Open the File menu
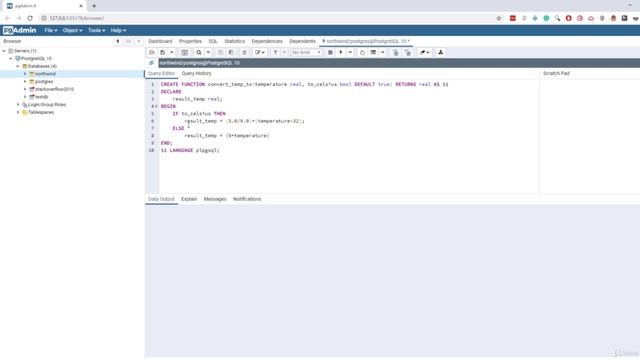 tap(51, 30)
